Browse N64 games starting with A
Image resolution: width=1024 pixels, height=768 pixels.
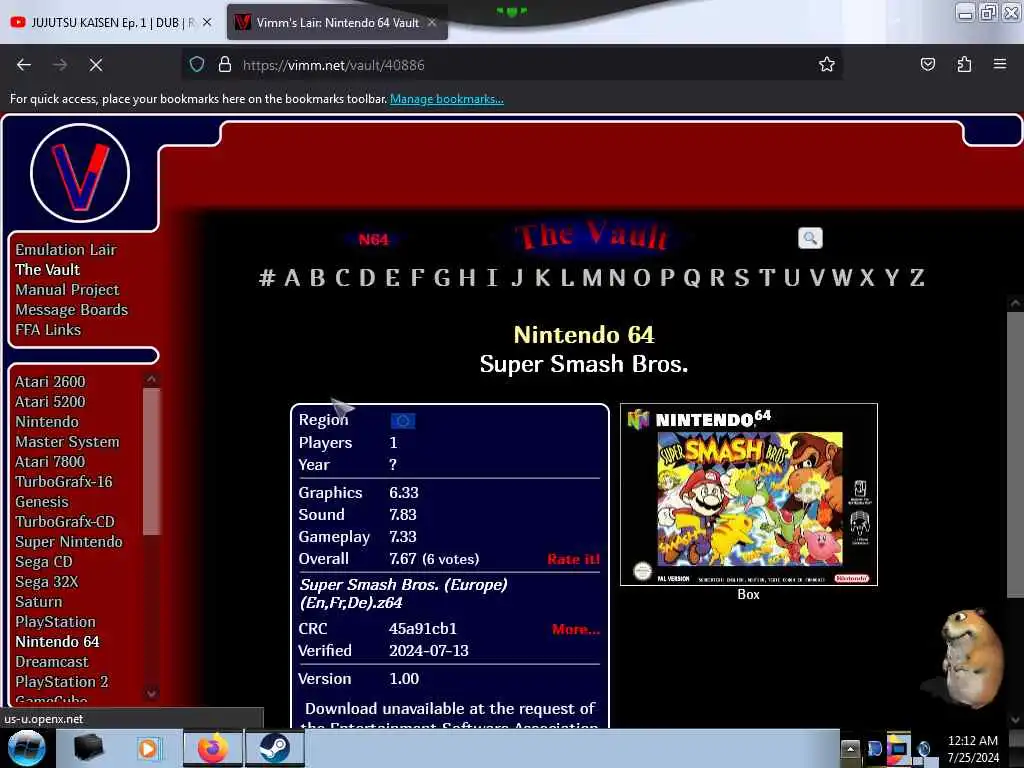293,278
